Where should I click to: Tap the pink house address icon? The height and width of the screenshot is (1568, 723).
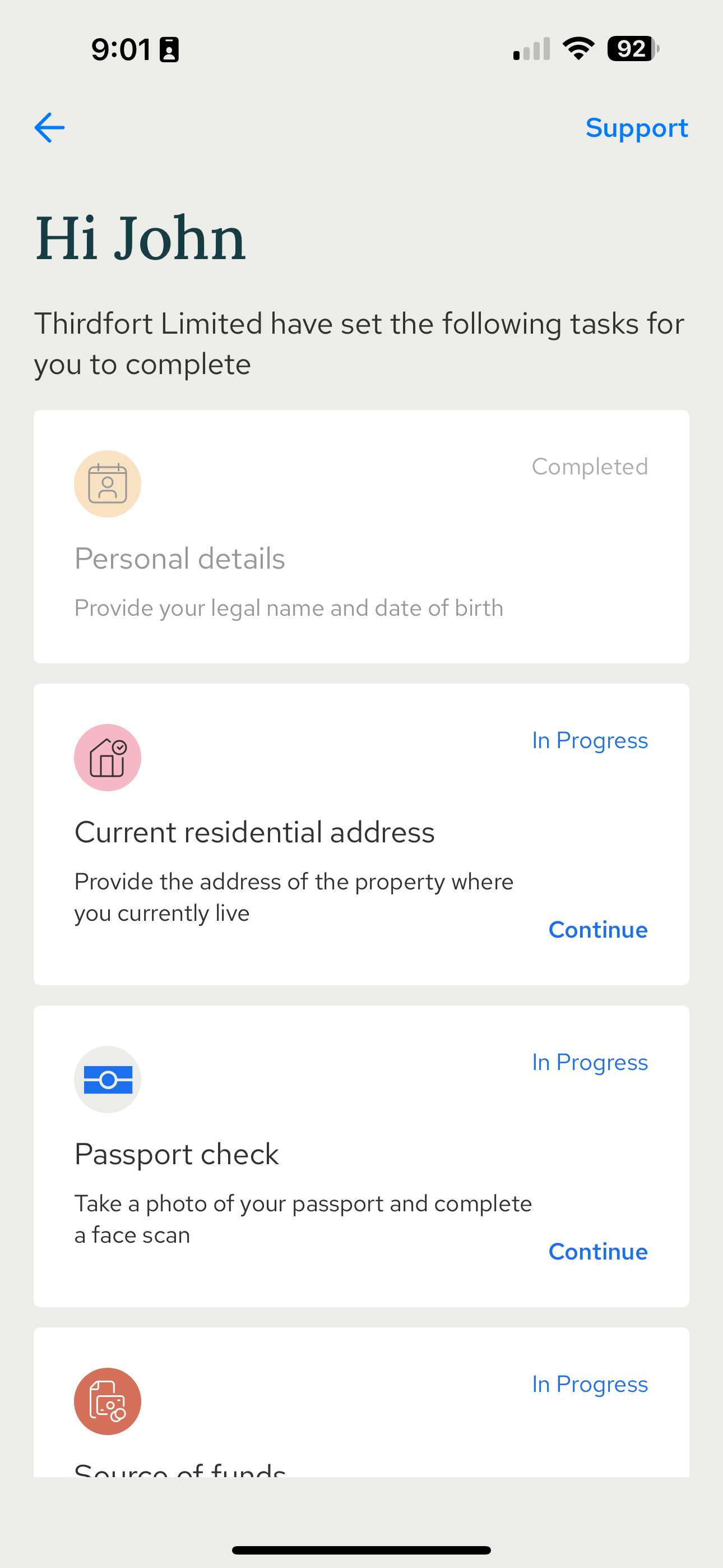(108, 757)
